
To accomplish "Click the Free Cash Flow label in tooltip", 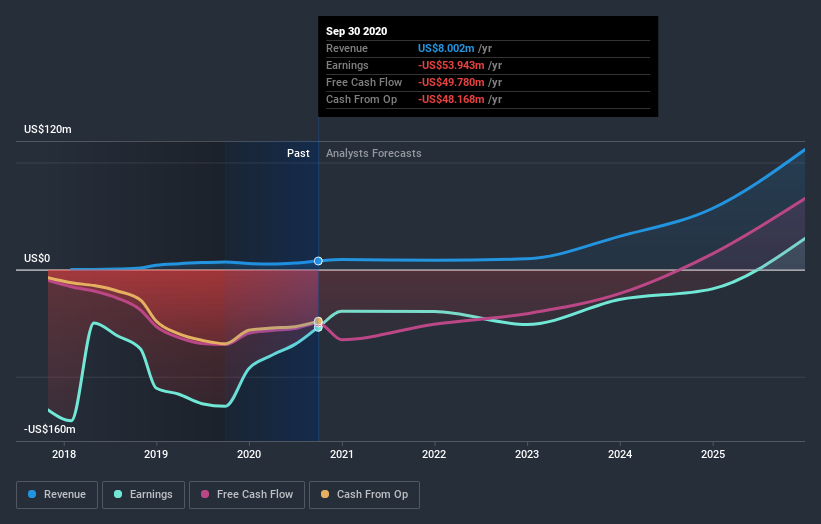I will click(364, 83).
